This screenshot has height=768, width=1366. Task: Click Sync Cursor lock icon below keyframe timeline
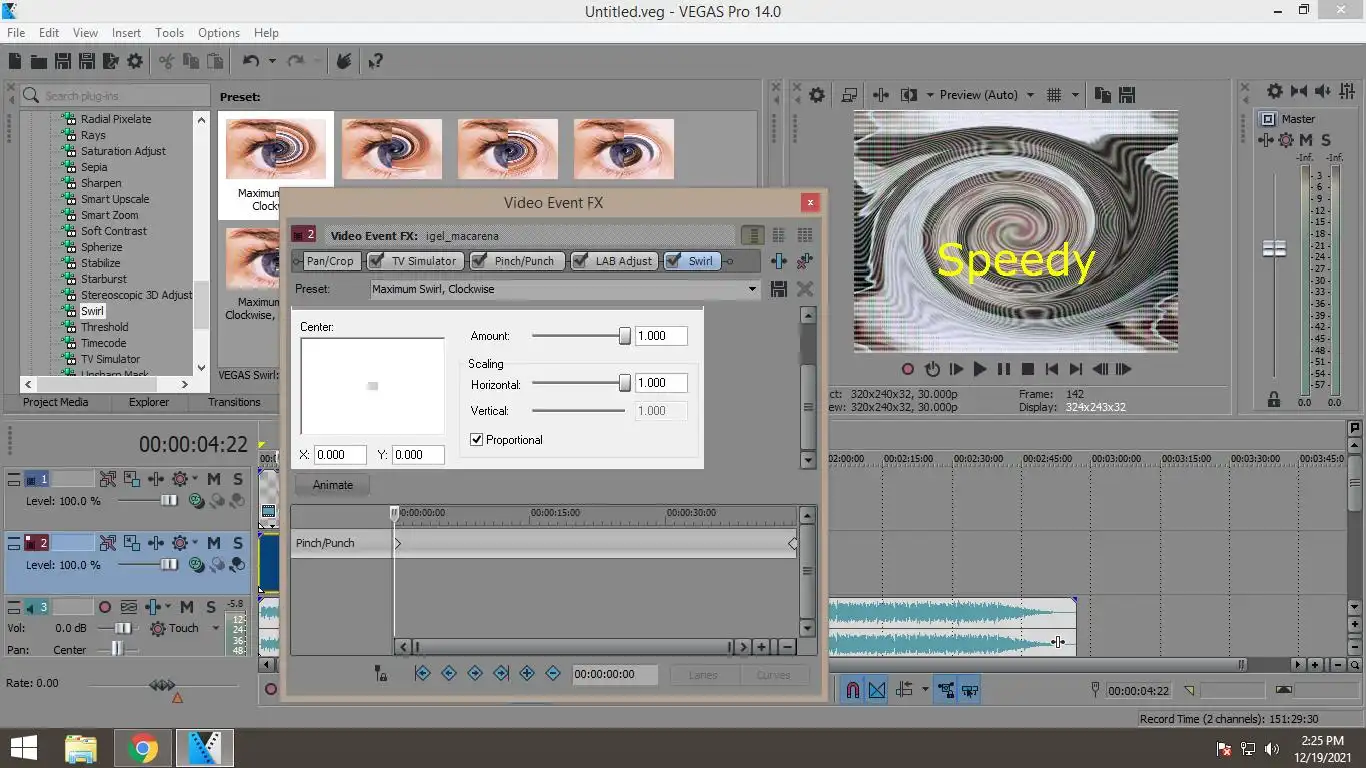[381, 674]
